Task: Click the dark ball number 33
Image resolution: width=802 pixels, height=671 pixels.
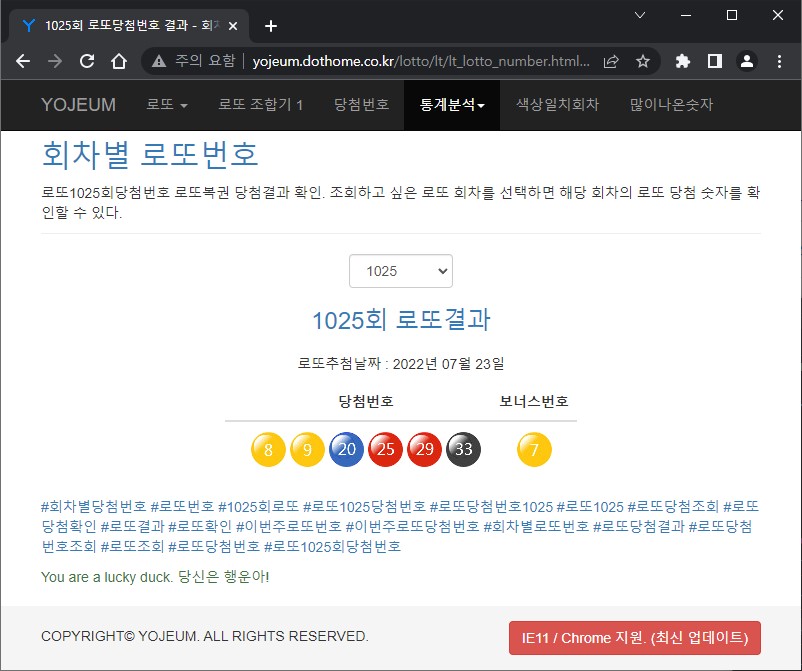Action: click(463, 450)
